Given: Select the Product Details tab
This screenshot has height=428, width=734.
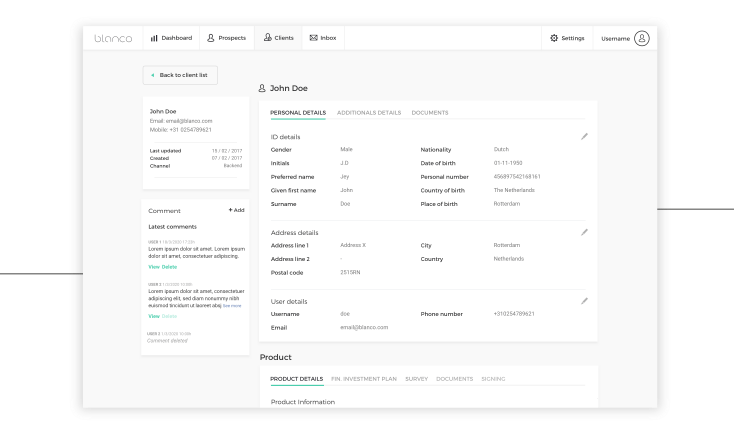Looking at the screenshot, I should 296,379.
